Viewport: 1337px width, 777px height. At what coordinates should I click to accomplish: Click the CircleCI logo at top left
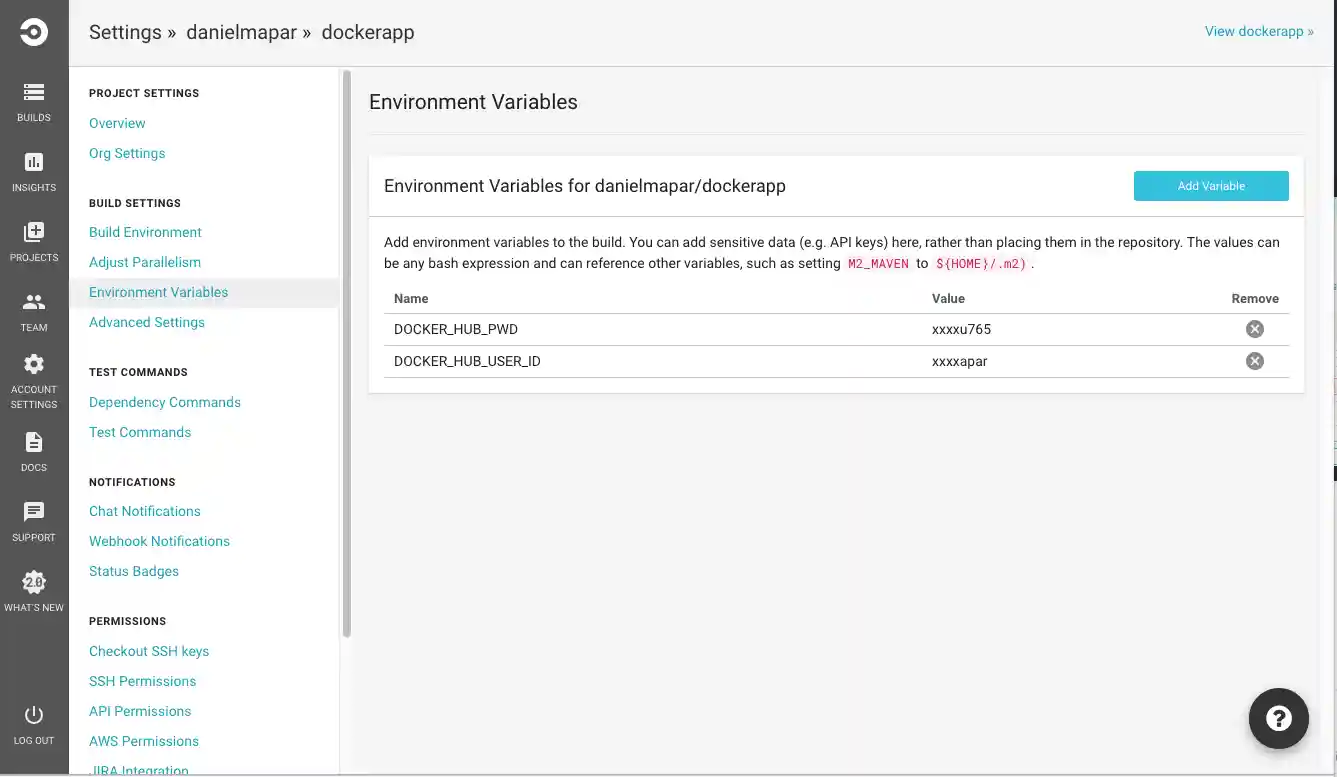coord(34,31)
